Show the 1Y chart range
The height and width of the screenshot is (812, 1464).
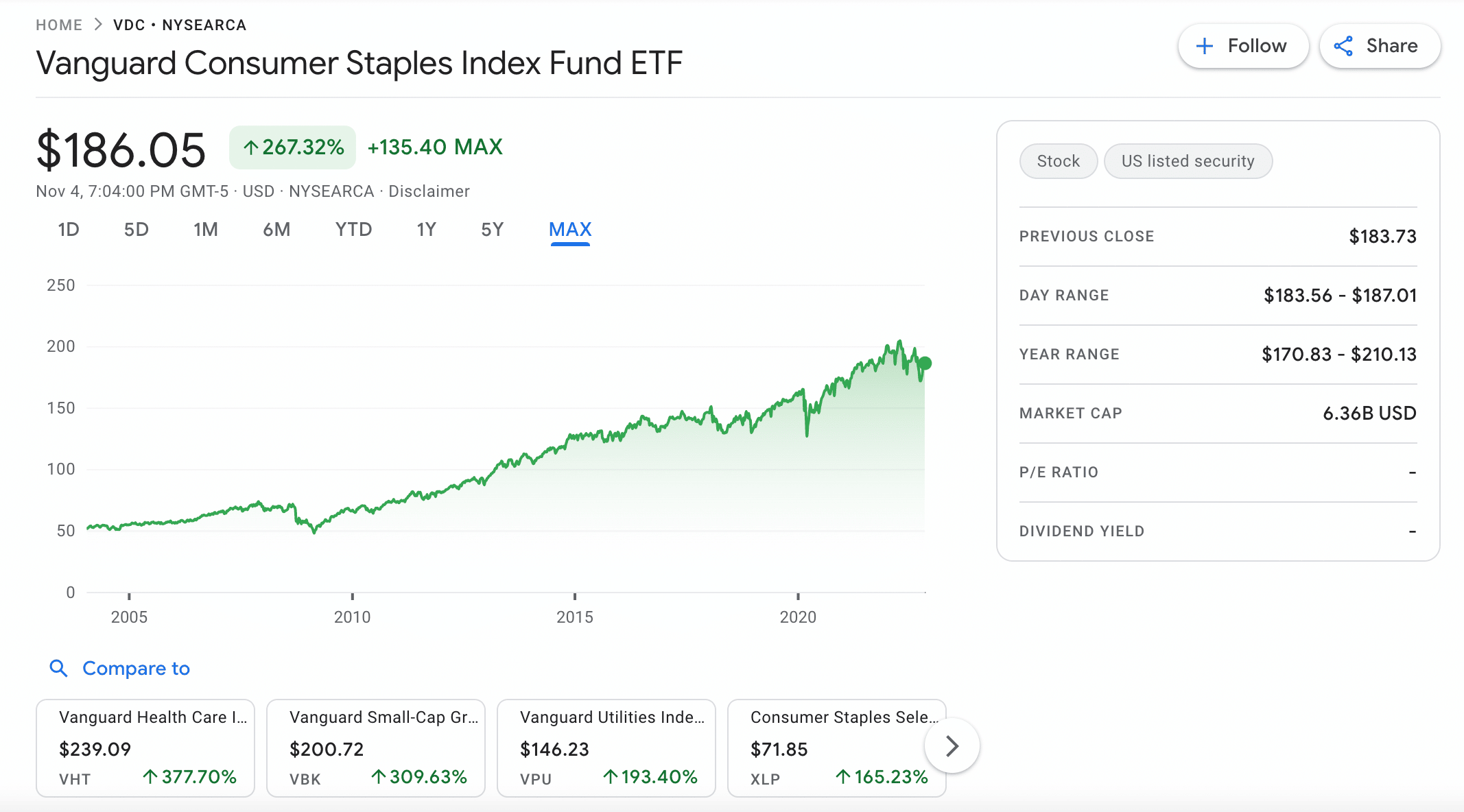[427, 230]
